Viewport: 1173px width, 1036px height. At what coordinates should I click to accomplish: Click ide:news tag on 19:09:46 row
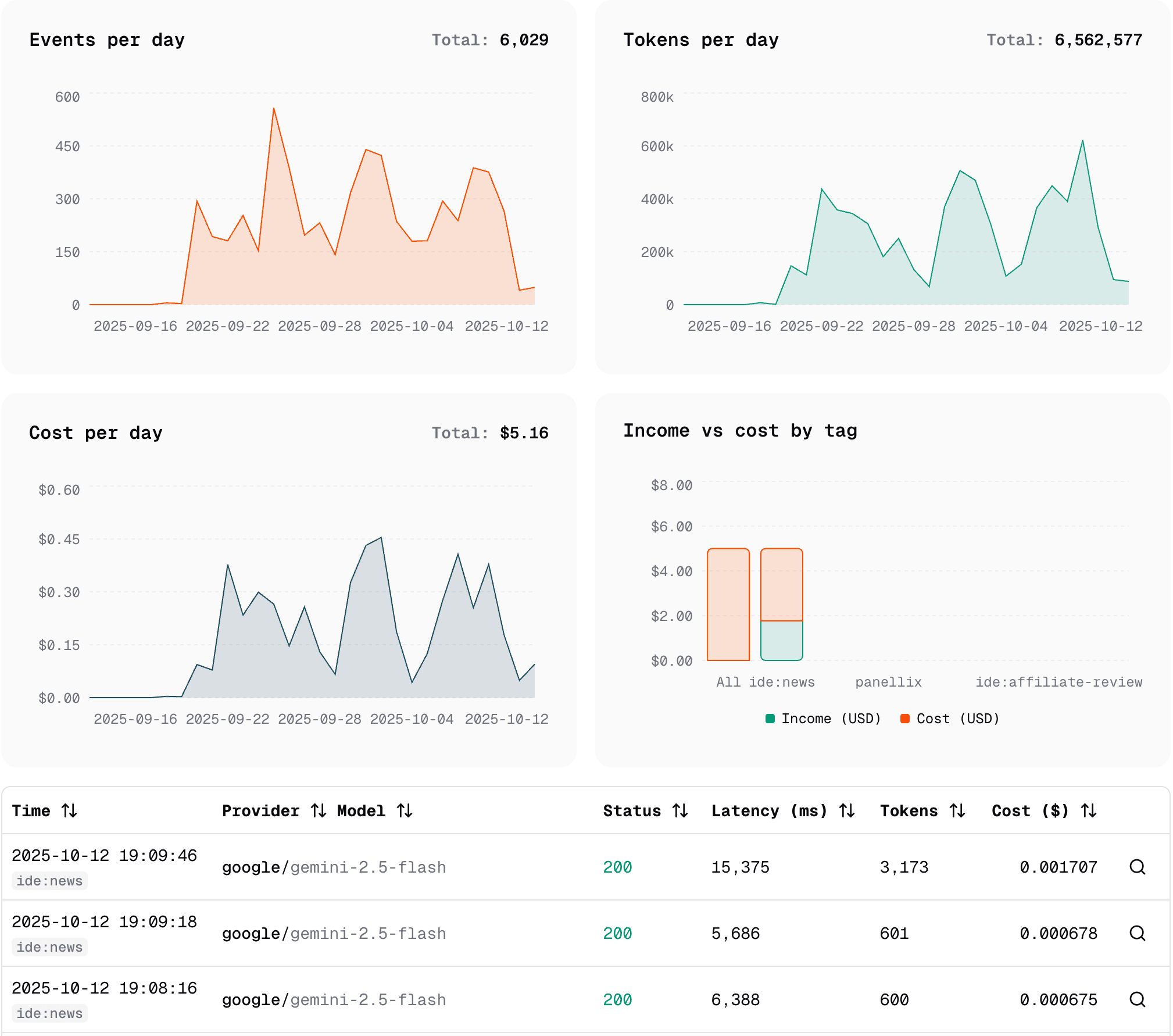click(x=49, y=881)
